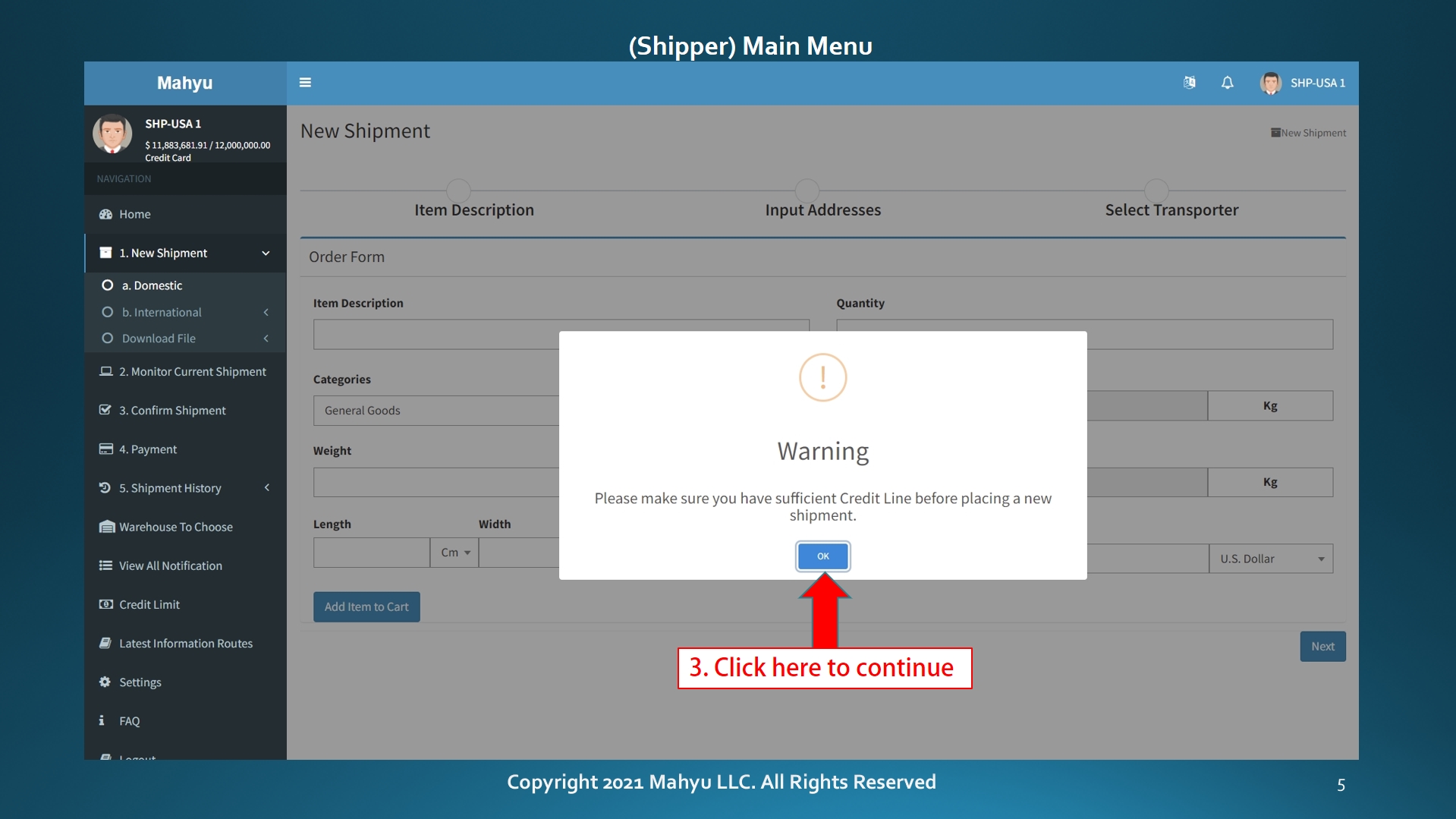Viewport: 1456px width, 819px height.
Task: Click the money icon for Credit Limit
Action: tap(105, 604)
